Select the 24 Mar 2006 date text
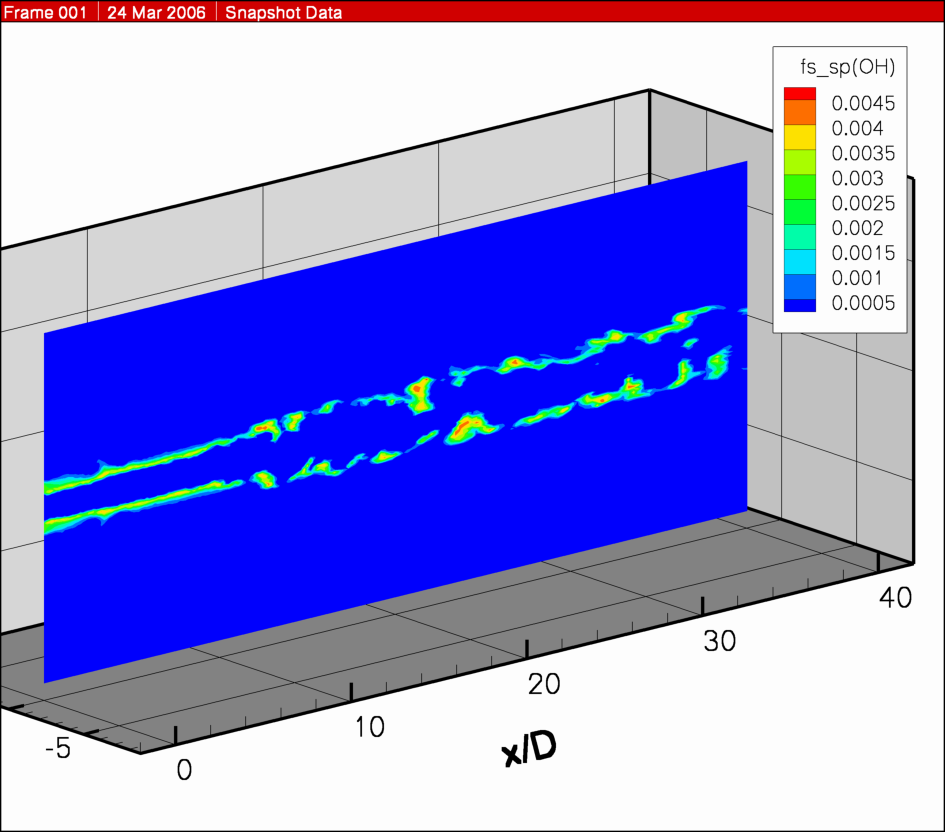 (158, 13)
